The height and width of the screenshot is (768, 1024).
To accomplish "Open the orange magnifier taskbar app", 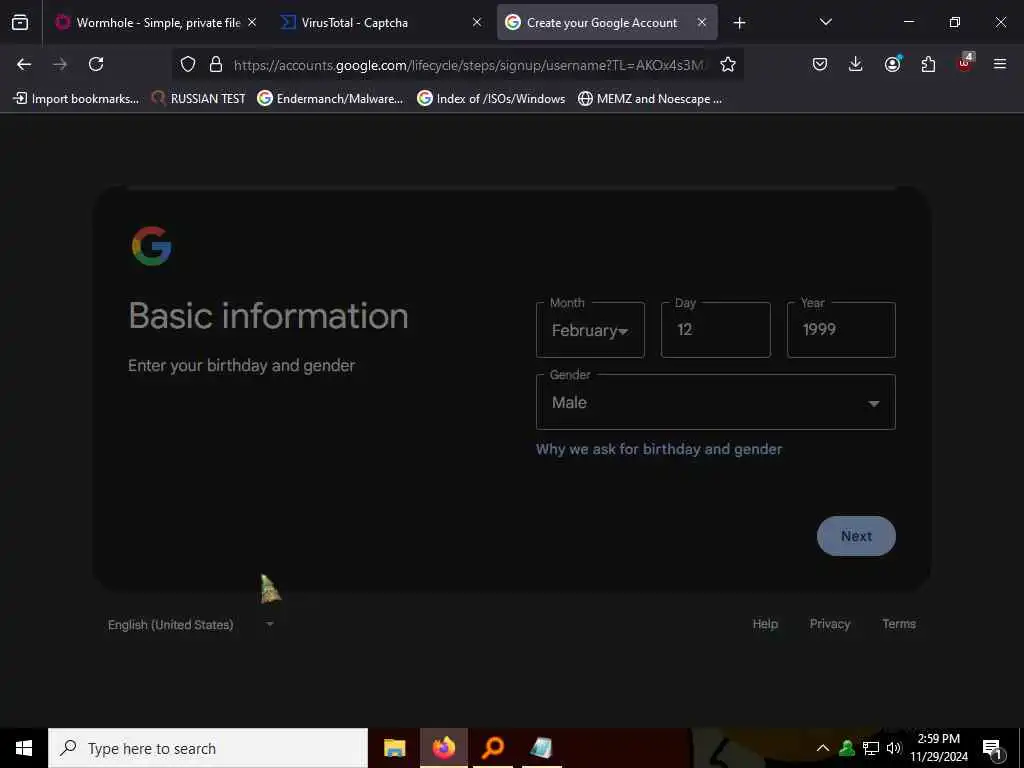I will [x=493, y=748].
